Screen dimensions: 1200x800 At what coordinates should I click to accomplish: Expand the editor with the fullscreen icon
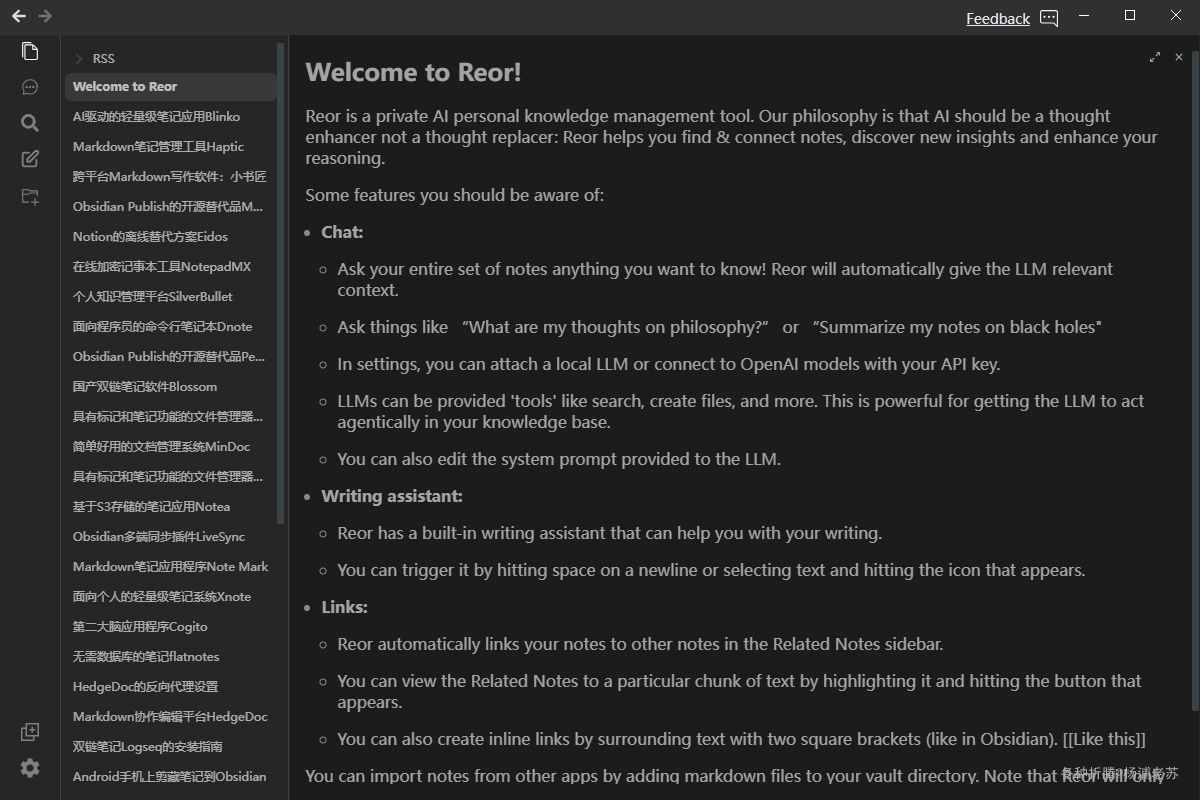[x=1155, y=57]
